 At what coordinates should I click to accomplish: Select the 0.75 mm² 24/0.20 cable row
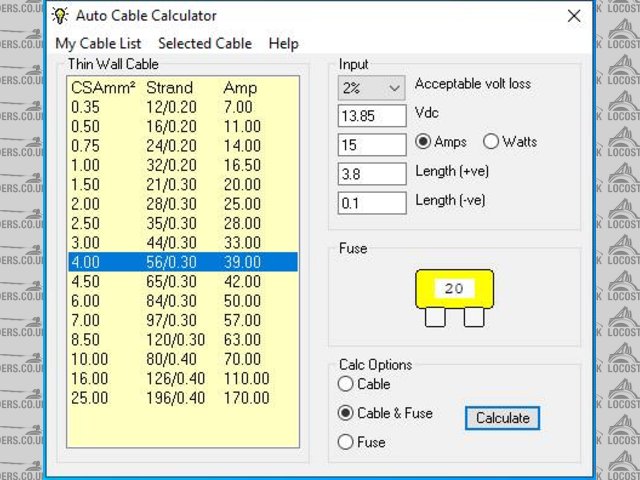(x=183, y=146)
